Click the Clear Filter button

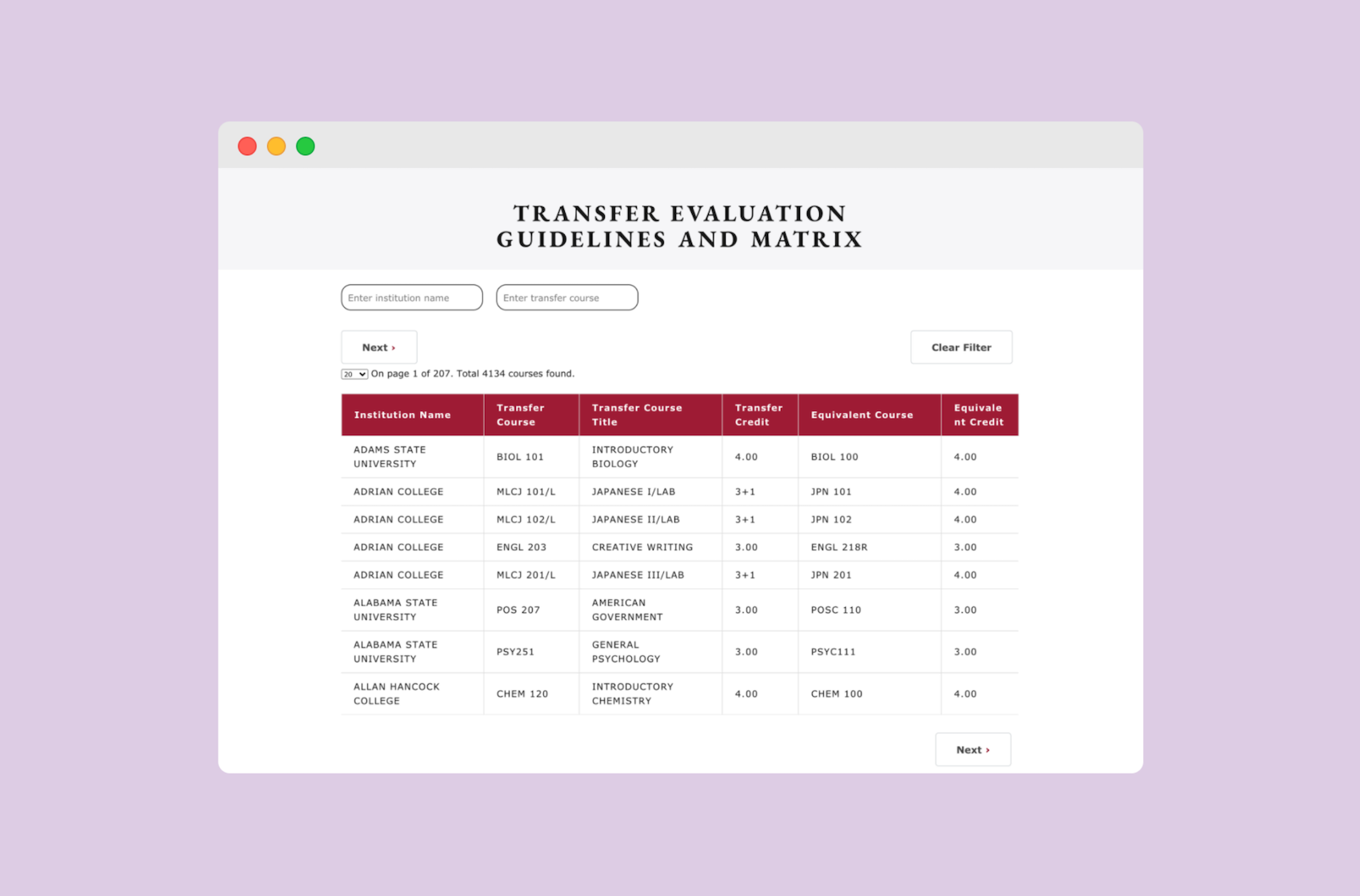pos(961,347)
